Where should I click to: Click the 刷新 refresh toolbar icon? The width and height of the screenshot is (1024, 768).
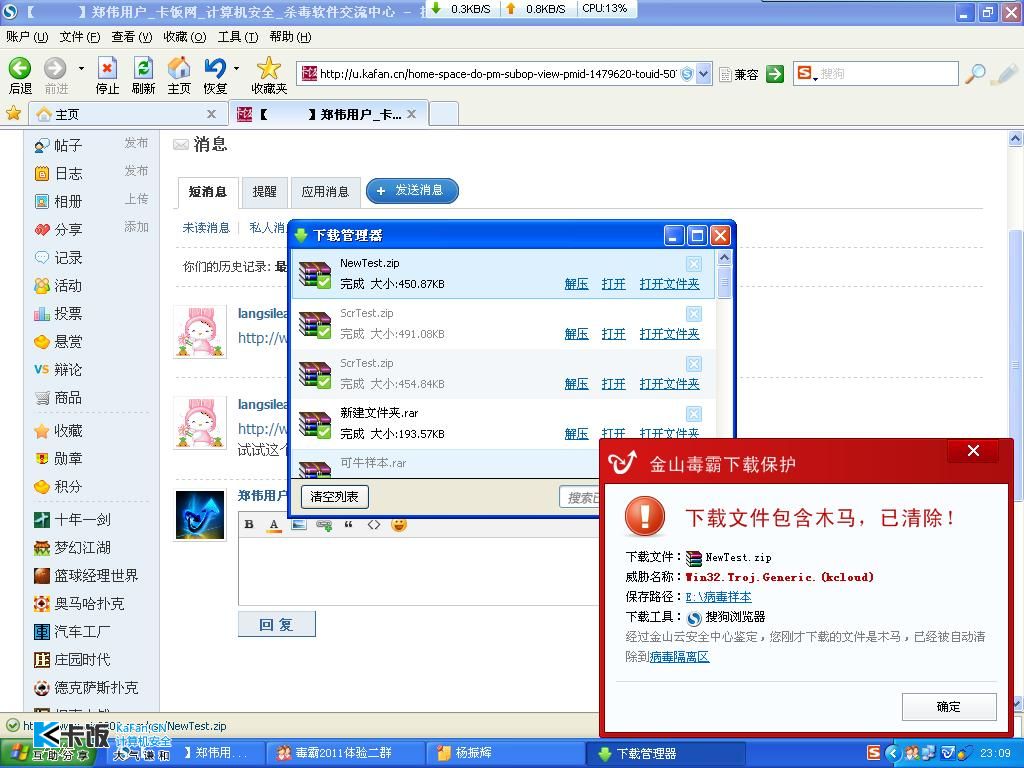[143, 69]
